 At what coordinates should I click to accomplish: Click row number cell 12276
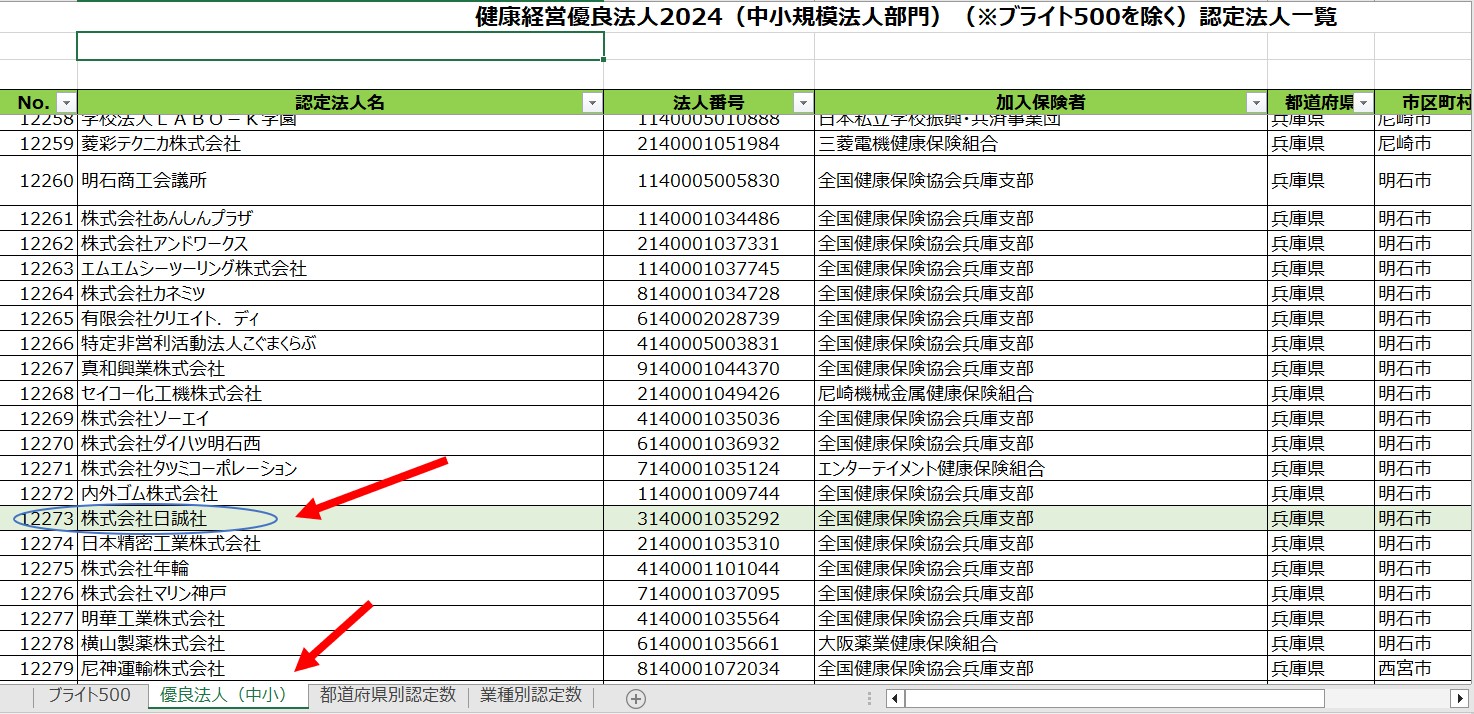pyautogui.click(x=39, y=594)
